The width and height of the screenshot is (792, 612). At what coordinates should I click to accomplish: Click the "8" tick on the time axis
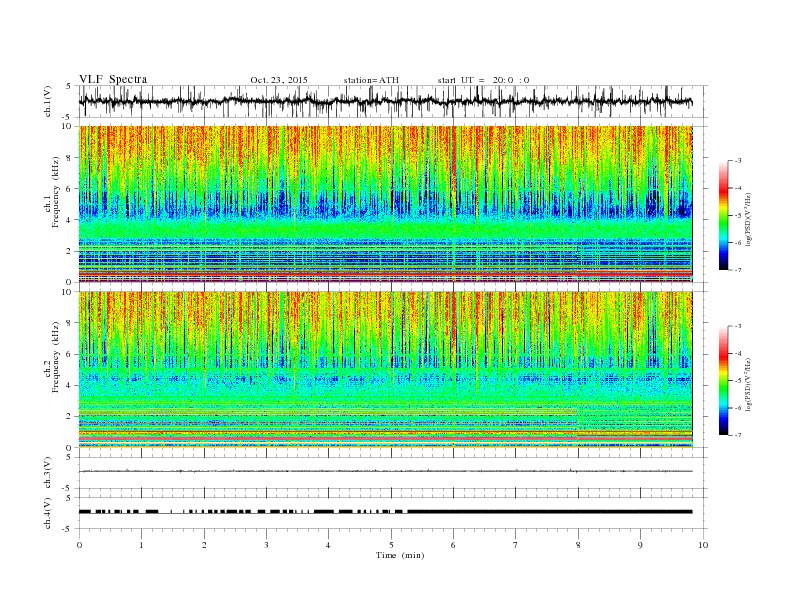pyautogui.click(x=578, y=545)
